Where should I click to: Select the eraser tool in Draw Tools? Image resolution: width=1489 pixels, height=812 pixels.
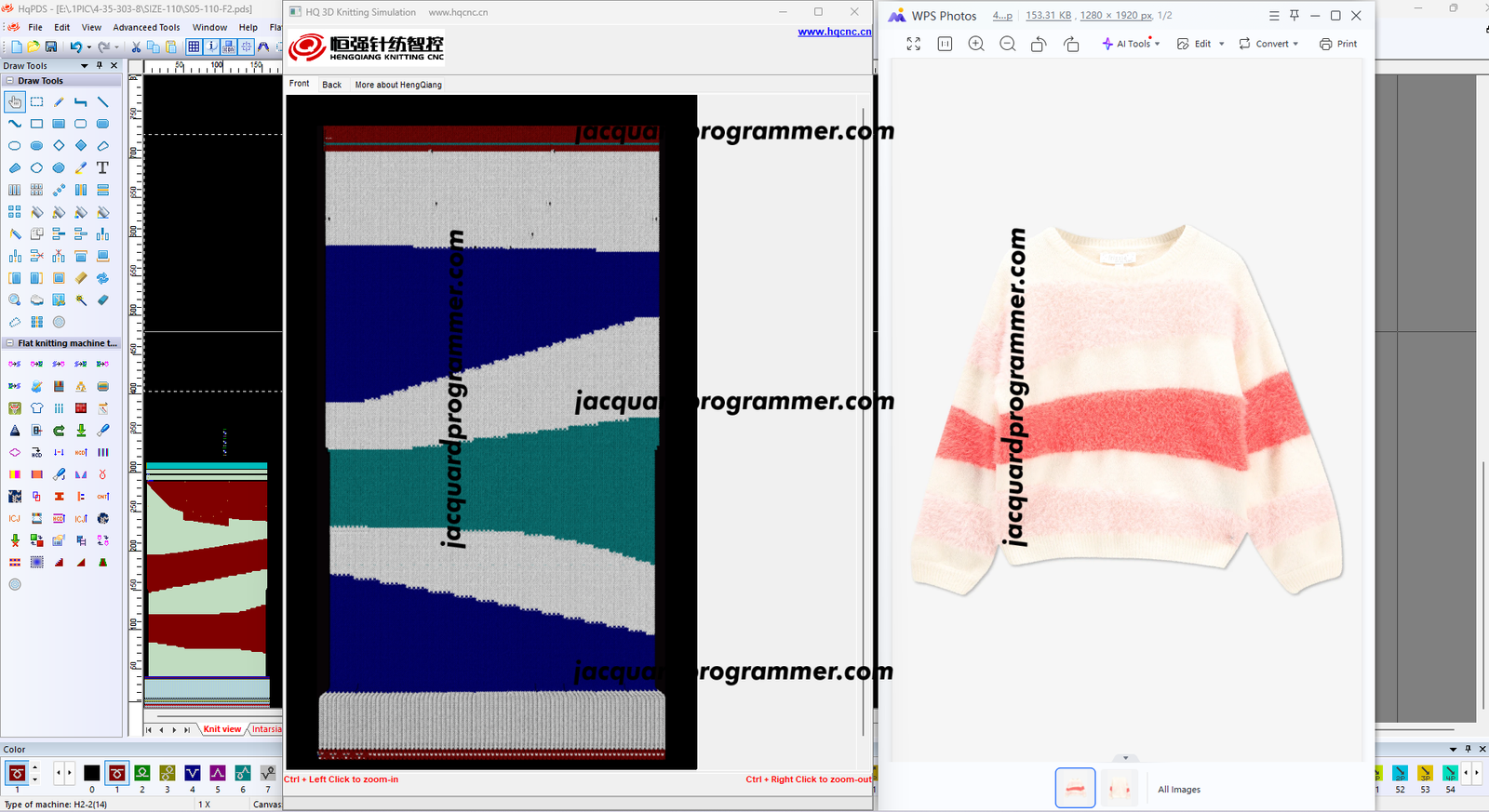pos(102,300)
